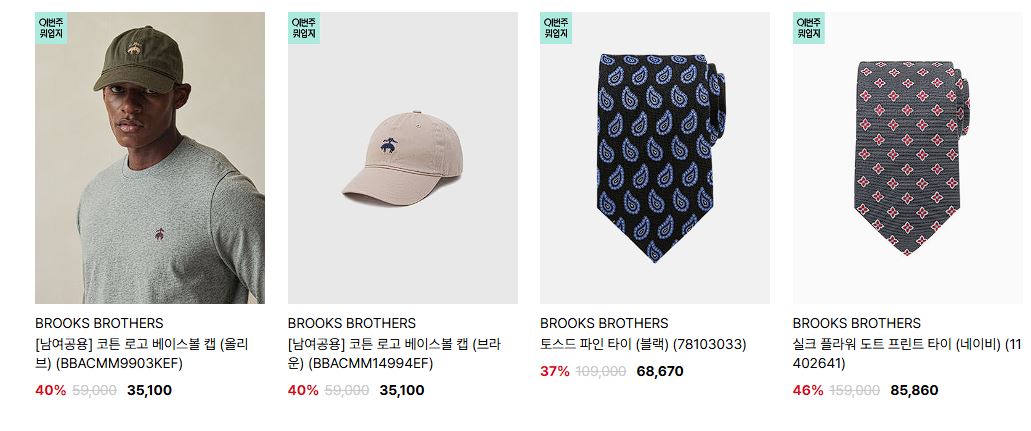
Task: Open BROOKS BROTHERS brand link under flower tie
Action: [857, 323]
